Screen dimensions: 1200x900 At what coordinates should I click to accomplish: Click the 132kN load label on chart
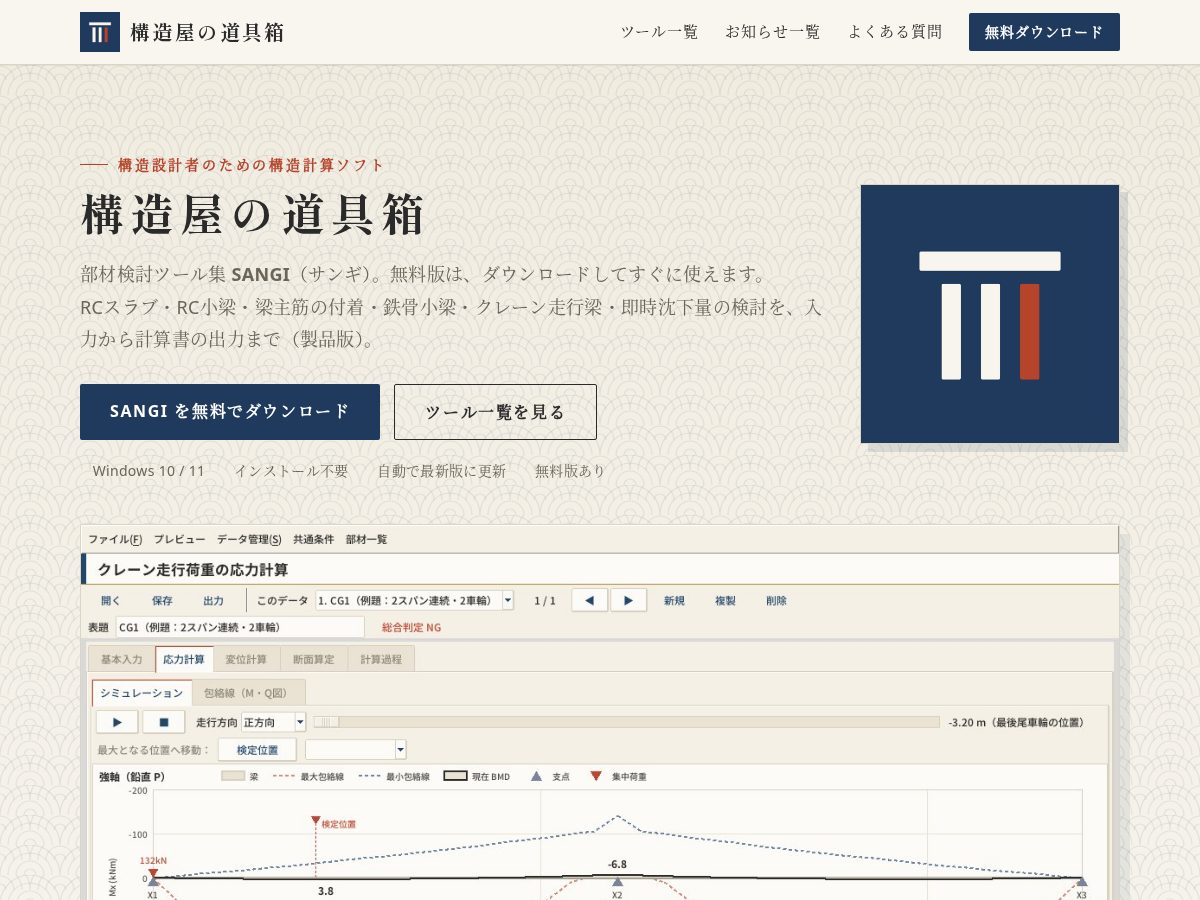click(x=153, y=860)
